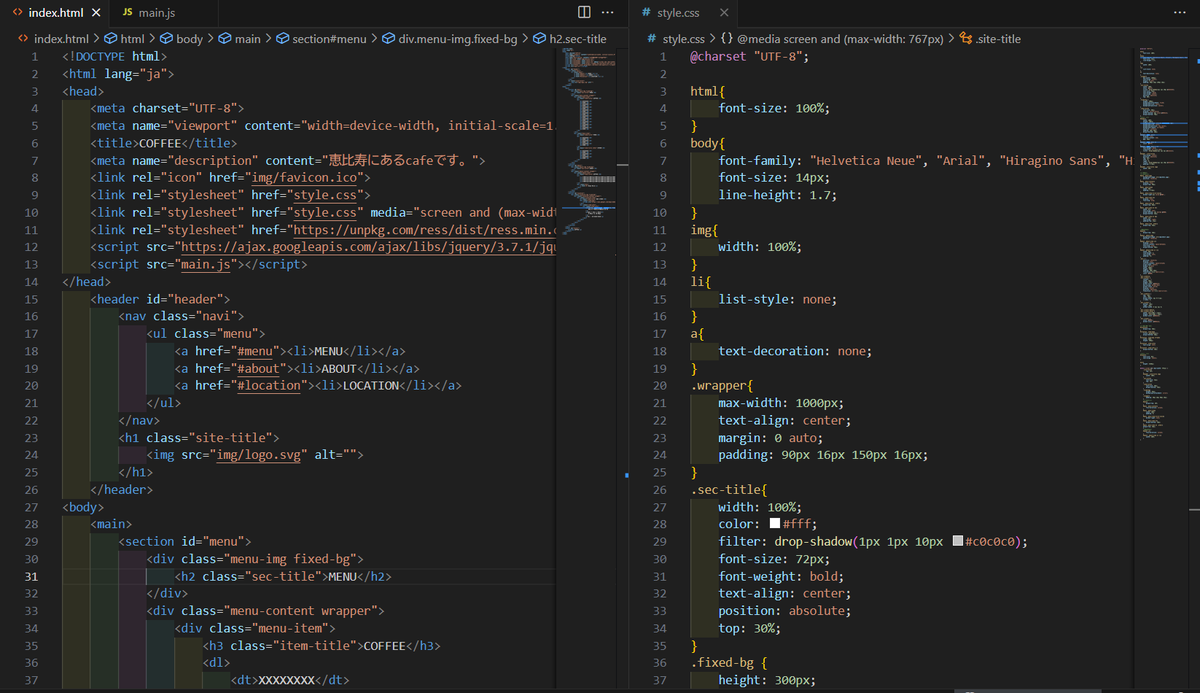Image resolution: width=1200 pixels, height=693 pixels.
Task: Close the index.html tab
Action: tap(96, 13)
